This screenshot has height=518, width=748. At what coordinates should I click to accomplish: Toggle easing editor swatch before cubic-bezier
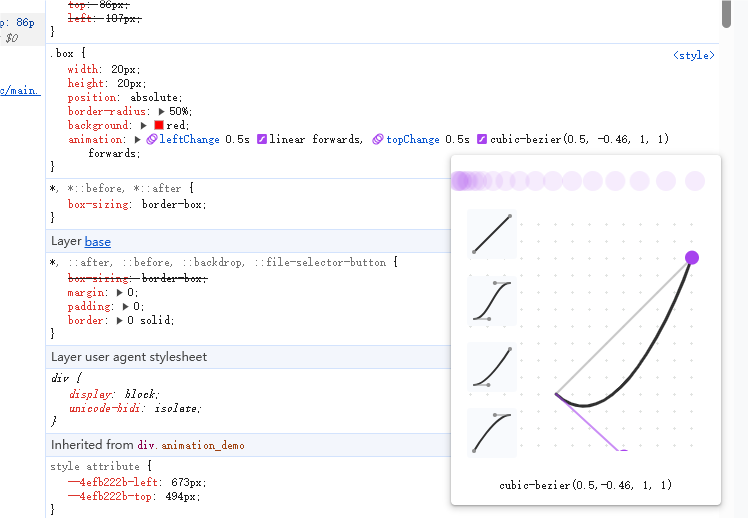[482, 139]
